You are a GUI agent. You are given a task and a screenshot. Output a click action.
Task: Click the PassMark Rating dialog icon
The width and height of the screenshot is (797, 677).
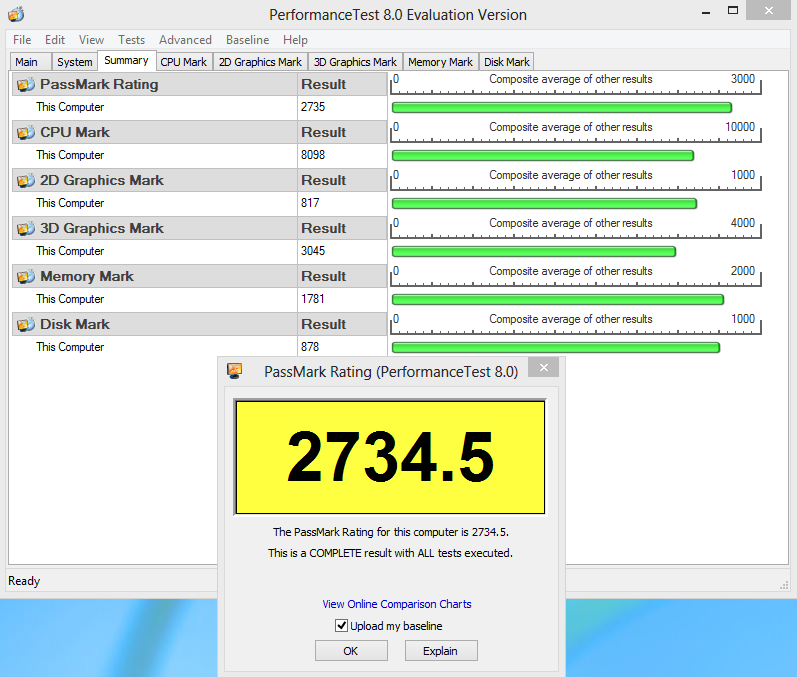pos(234,371)
